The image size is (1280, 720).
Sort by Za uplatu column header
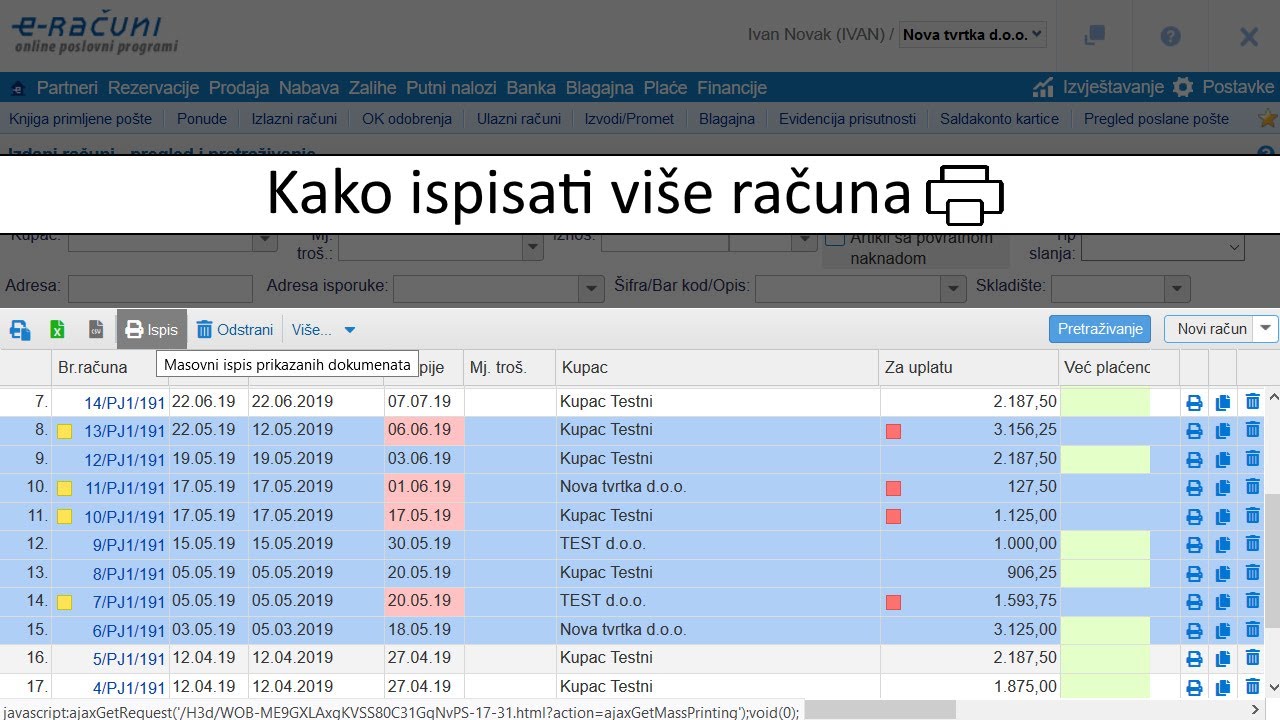point(918,368)
